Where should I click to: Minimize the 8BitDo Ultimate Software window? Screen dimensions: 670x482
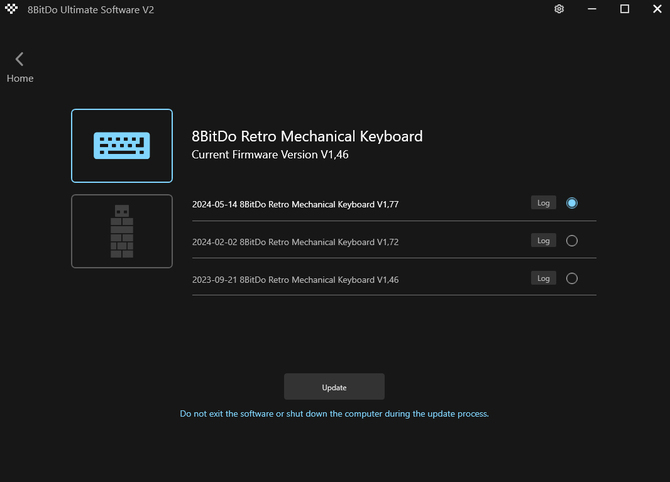592,9
